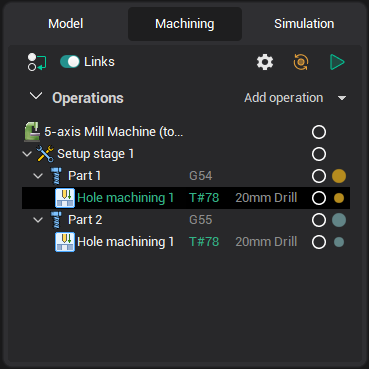The width and height of the screenshot is (369, 369).
Task: Toggle the circle for 5-axis Mill Machine
Action: 319,132
